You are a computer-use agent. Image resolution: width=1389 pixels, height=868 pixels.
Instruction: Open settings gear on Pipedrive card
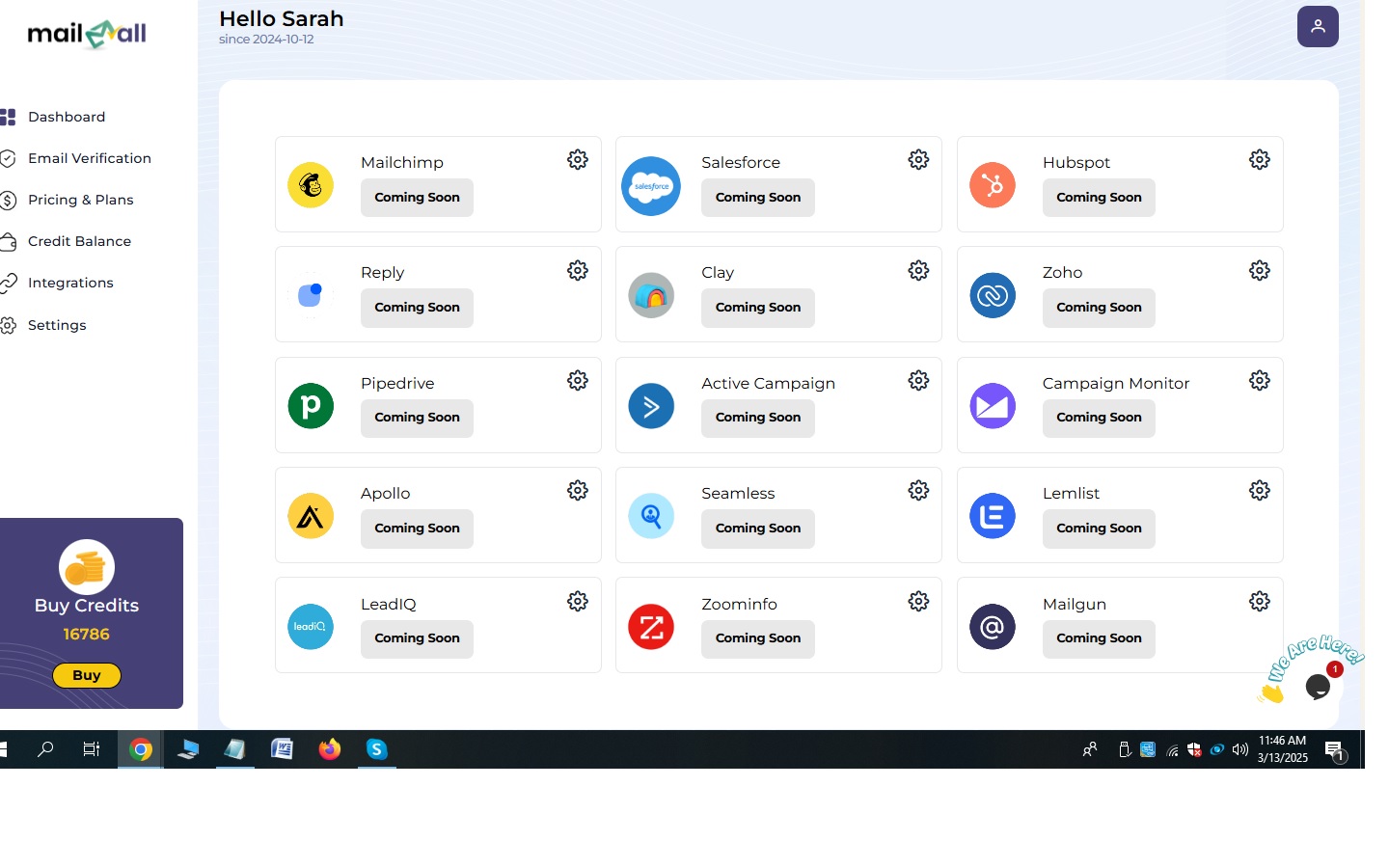tap(578, 381)
